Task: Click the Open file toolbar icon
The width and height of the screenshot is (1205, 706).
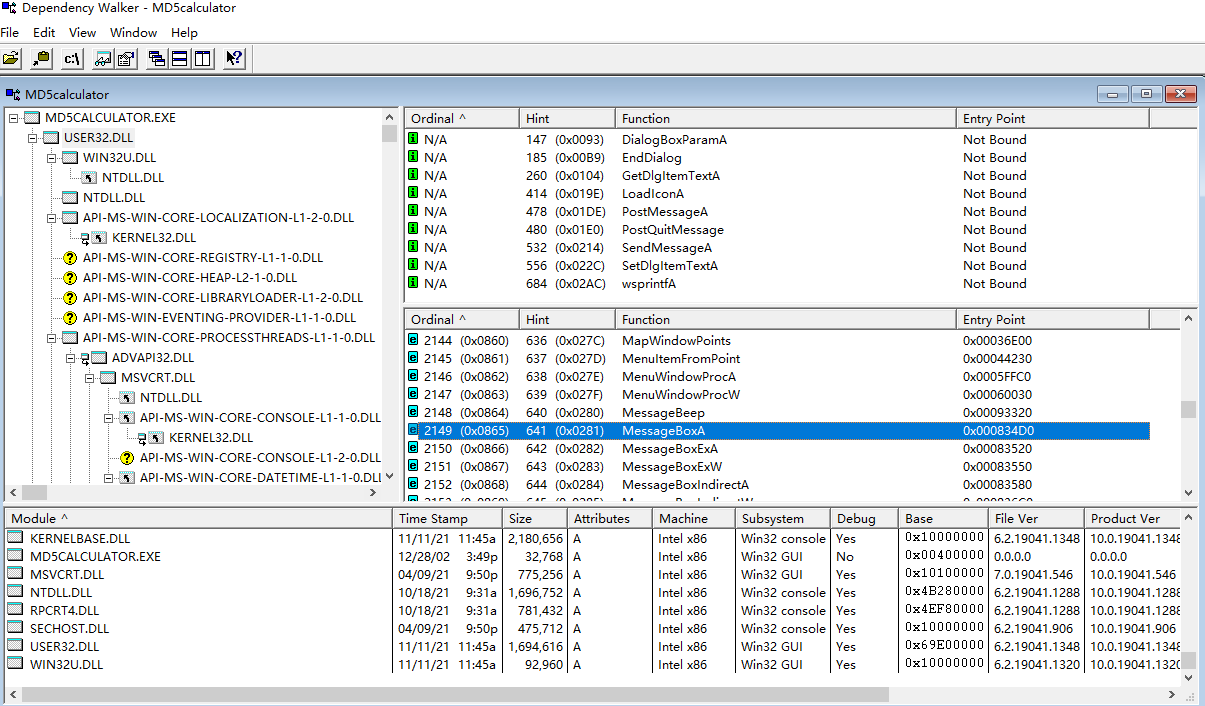Action: coord(12,59)
